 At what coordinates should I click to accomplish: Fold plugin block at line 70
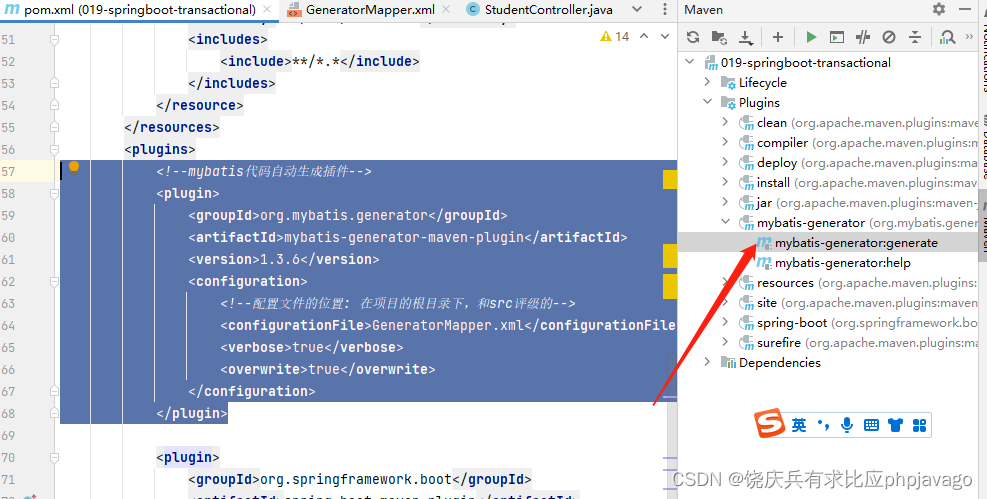click(x=55, y=457)
